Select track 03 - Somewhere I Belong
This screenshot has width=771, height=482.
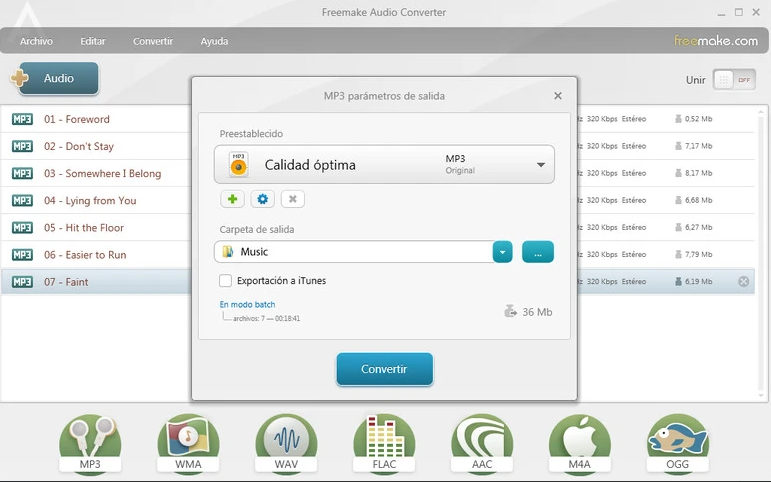(x=102, y=173)
